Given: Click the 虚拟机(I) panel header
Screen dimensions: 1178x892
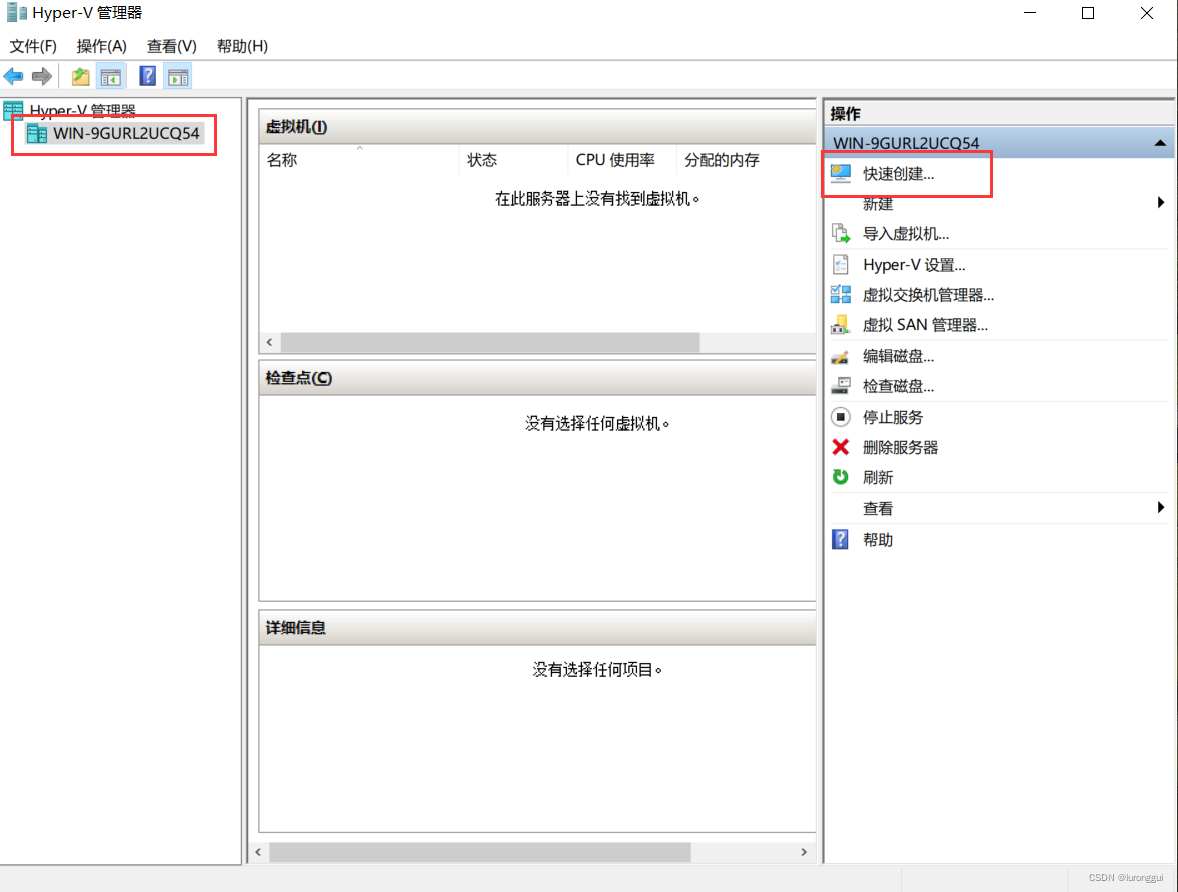Looking at the screenshot, I should coord(537,127).
